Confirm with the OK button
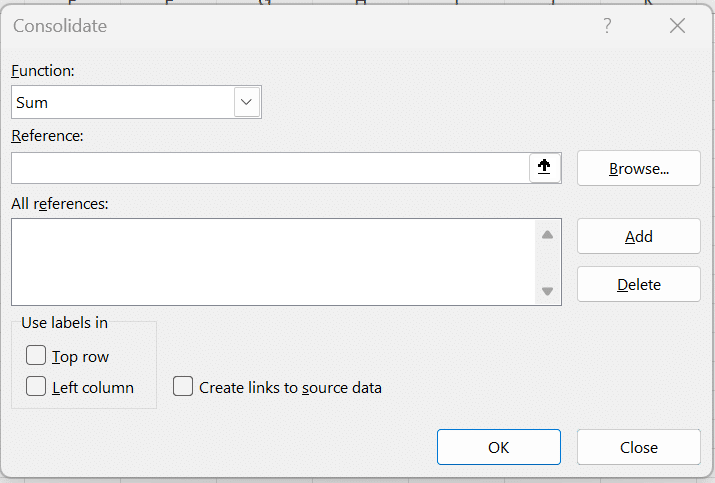Screen dimensions: 715x483 [x=498, y=447]
